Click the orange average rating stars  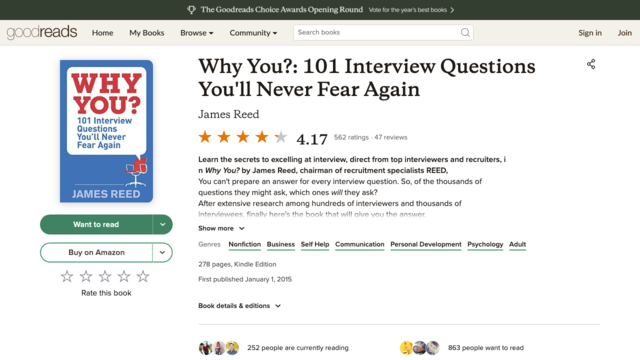pos(243,137)
